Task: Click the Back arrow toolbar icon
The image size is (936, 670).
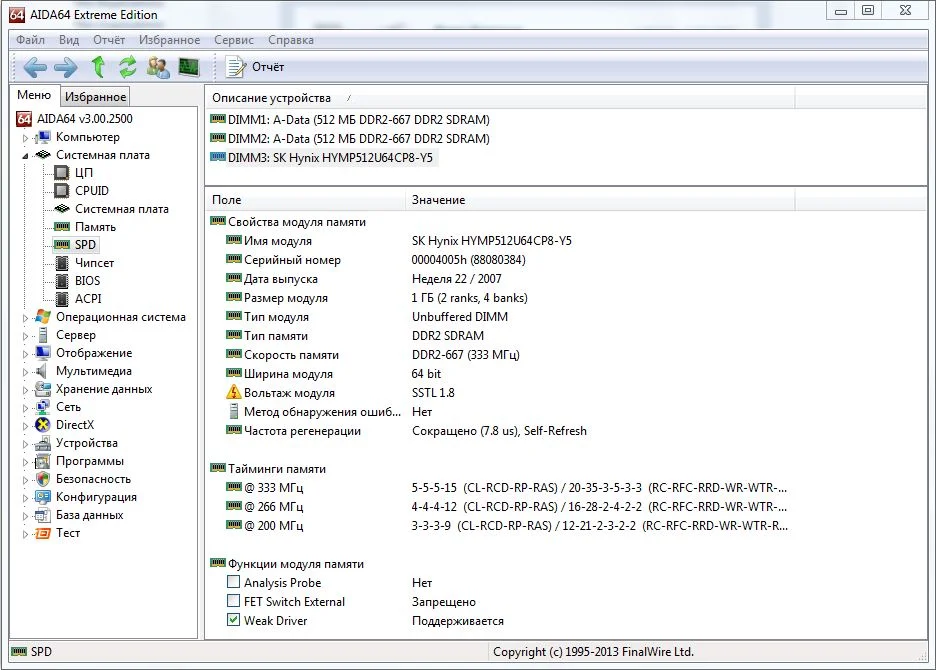Action: 35,67
